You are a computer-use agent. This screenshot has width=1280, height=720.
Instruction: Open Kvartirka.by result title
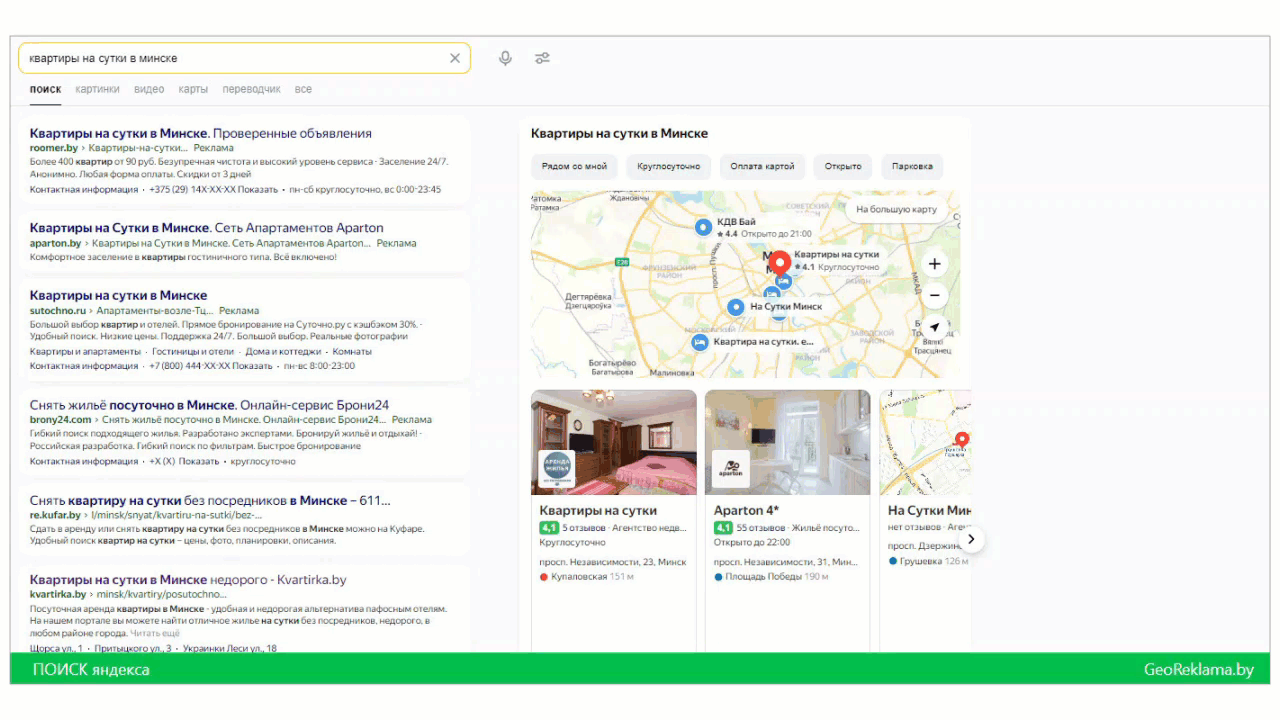(x=188, y=579)
